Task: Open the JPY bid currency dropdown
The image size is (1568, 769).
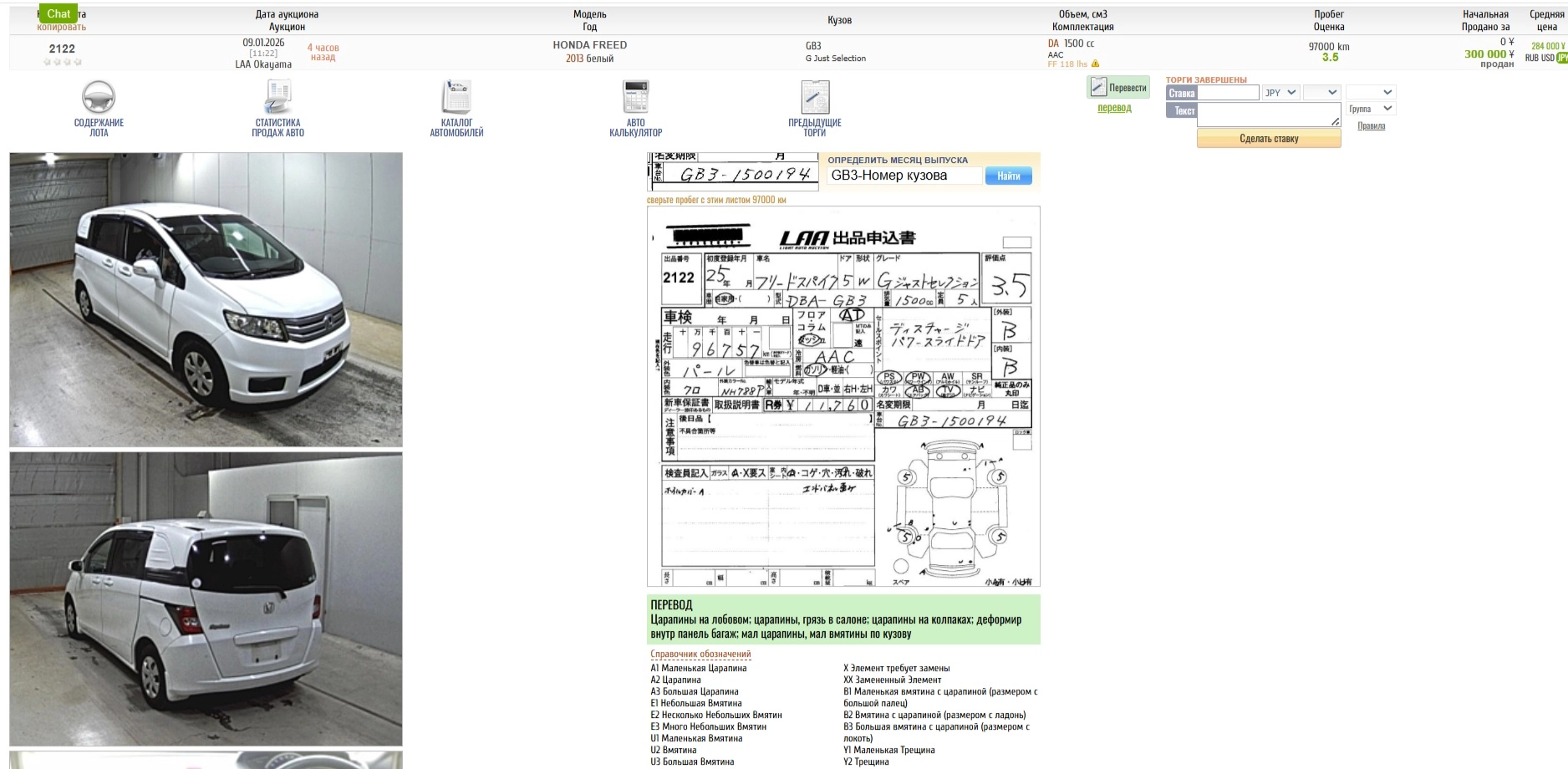Action: (1280, 93)
